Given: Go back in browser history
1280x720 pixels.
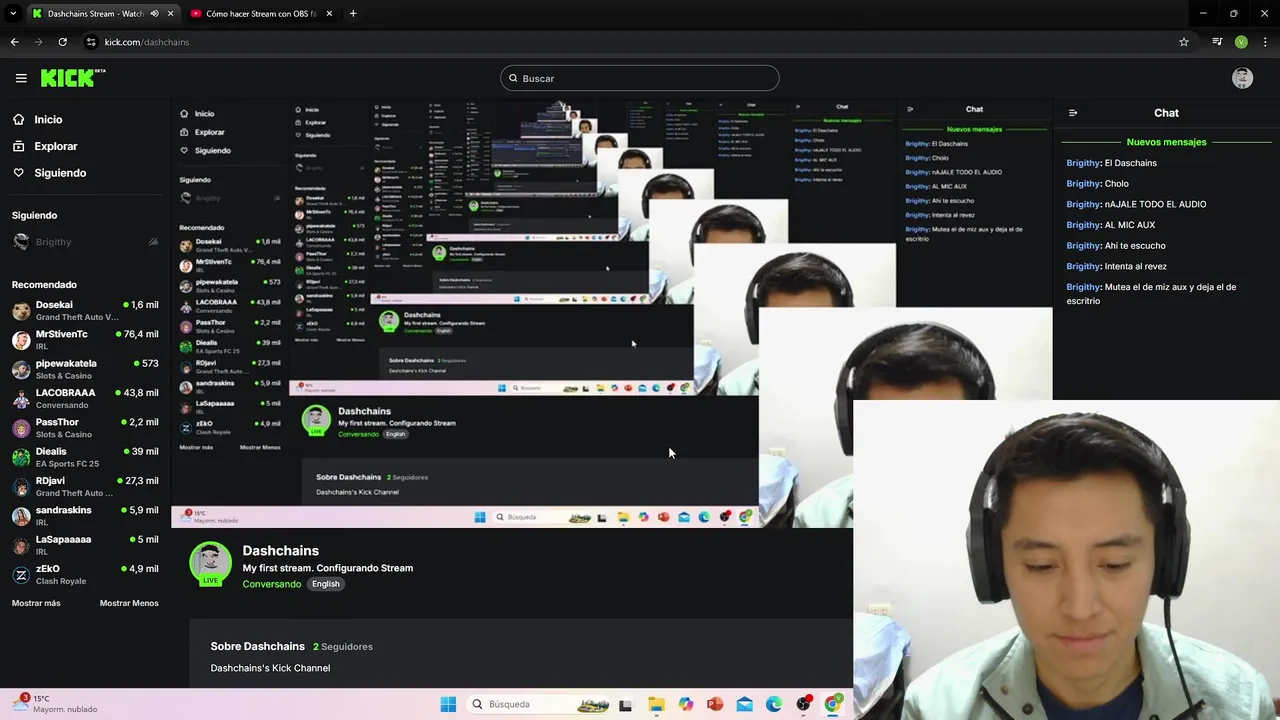Looking at the screenshot, I should point(14,42).
